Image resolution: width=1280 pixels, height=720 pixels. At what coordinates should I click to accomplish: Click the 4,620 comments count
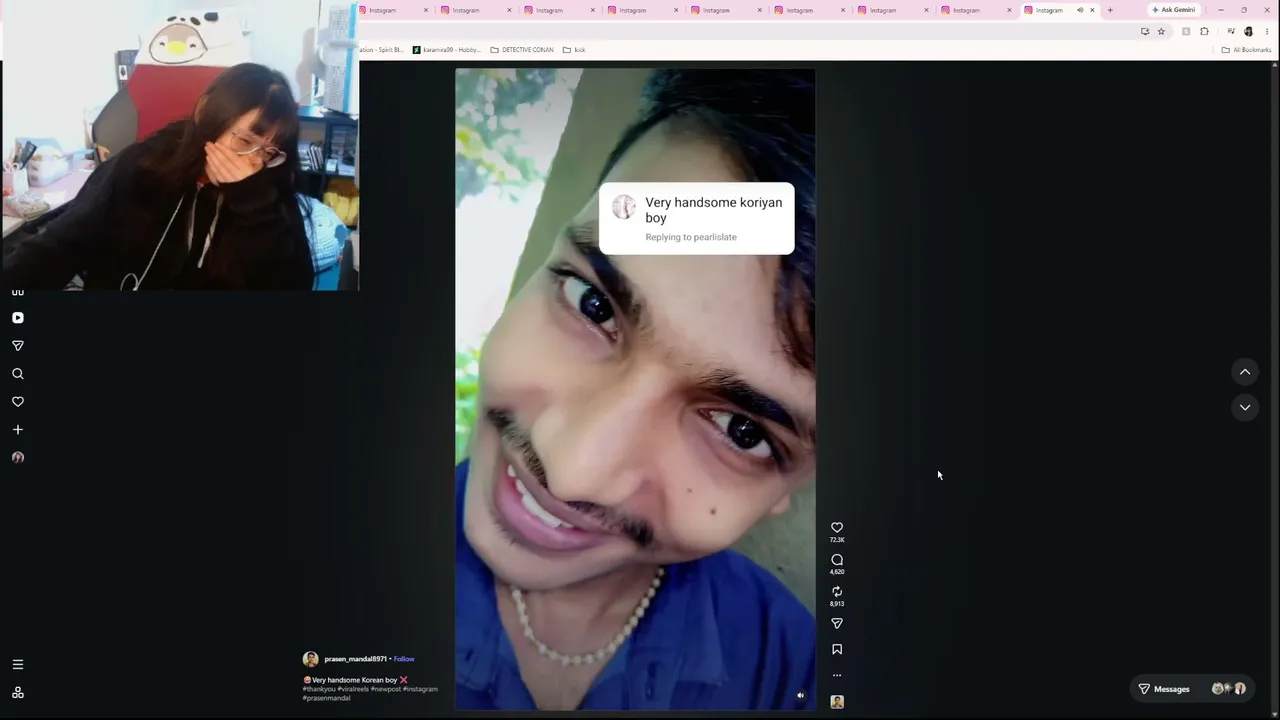pyautogui.click(x=837, y=572)
